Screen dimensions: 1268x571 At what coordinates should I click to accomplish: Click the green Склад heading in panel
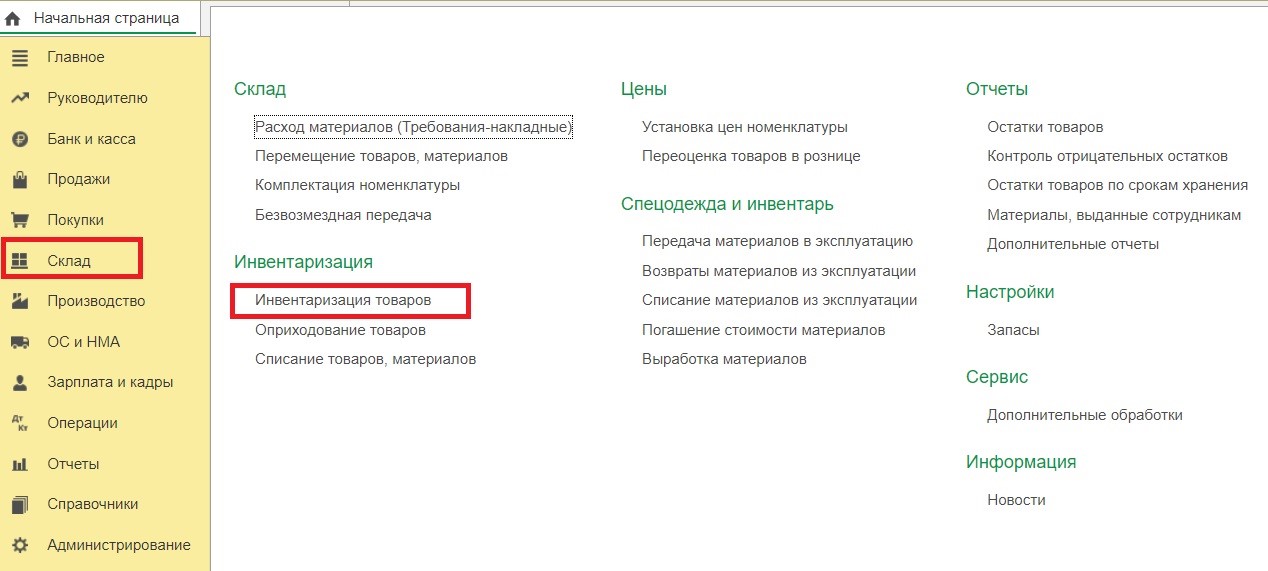pos(260,89)
